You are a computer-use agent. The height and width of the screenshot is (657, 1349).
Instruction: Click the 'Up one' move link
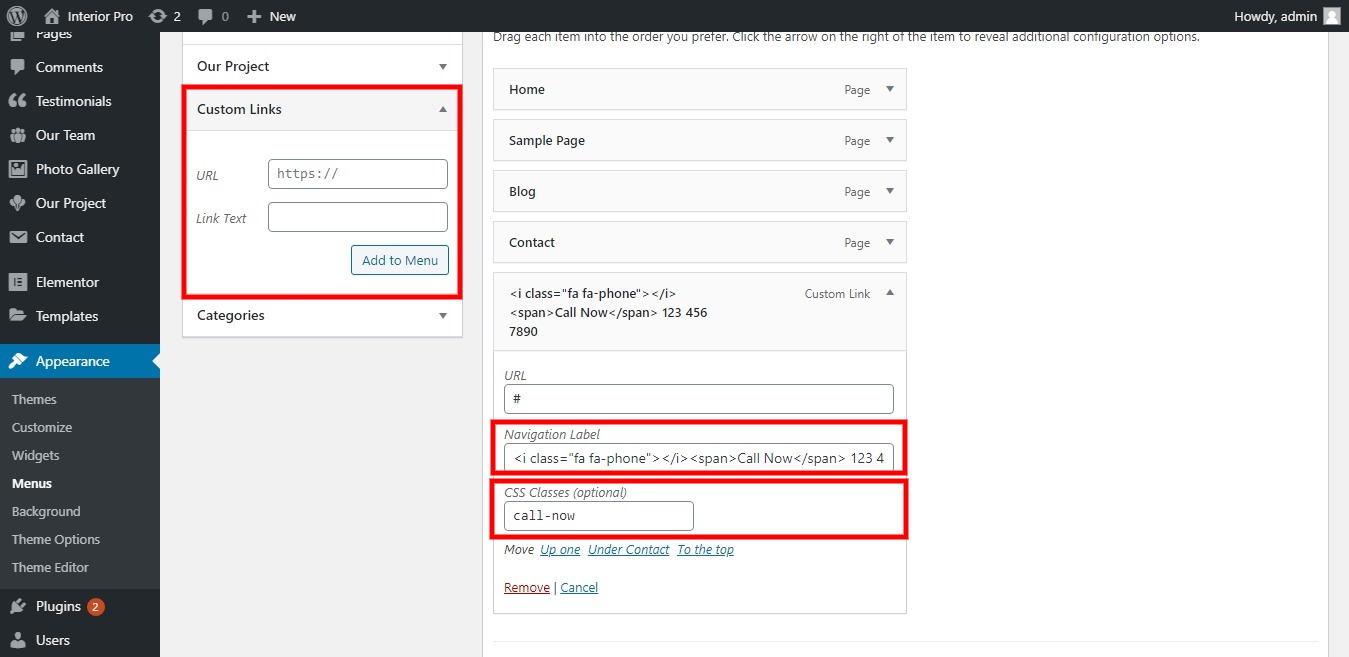(560, 550)
